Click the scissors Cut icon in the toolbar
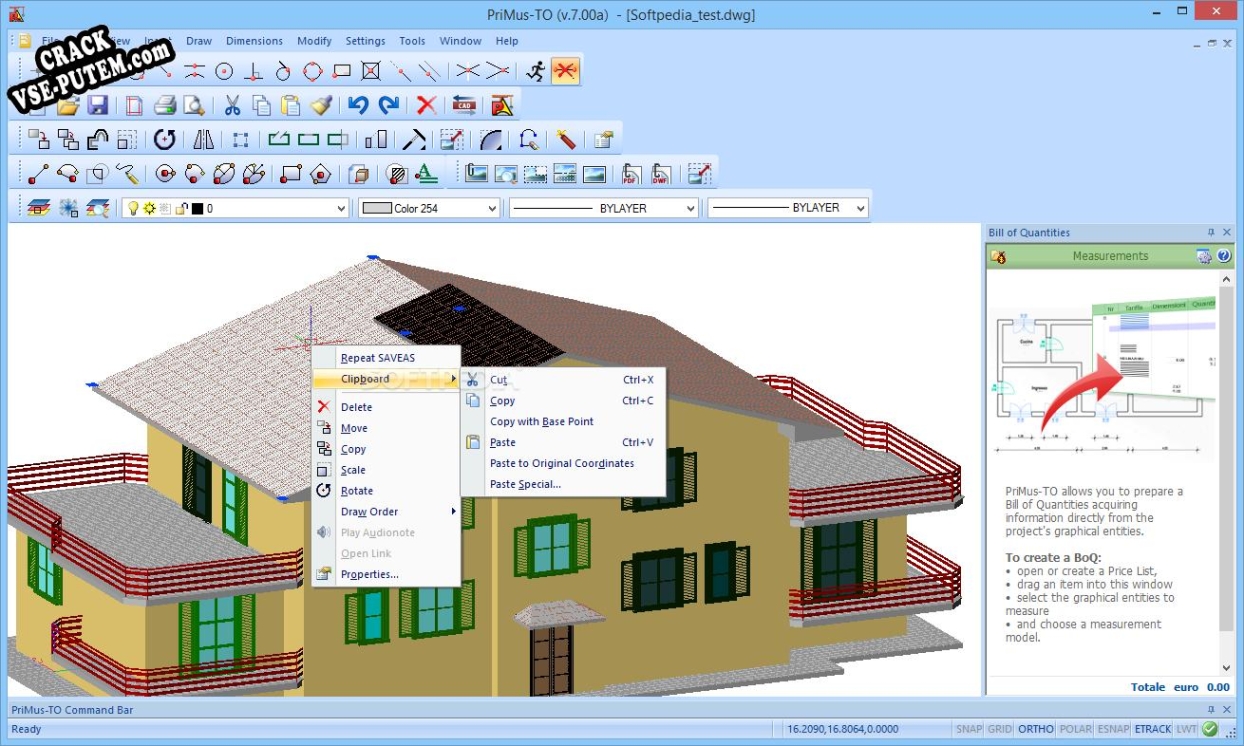 click(232, 105)
